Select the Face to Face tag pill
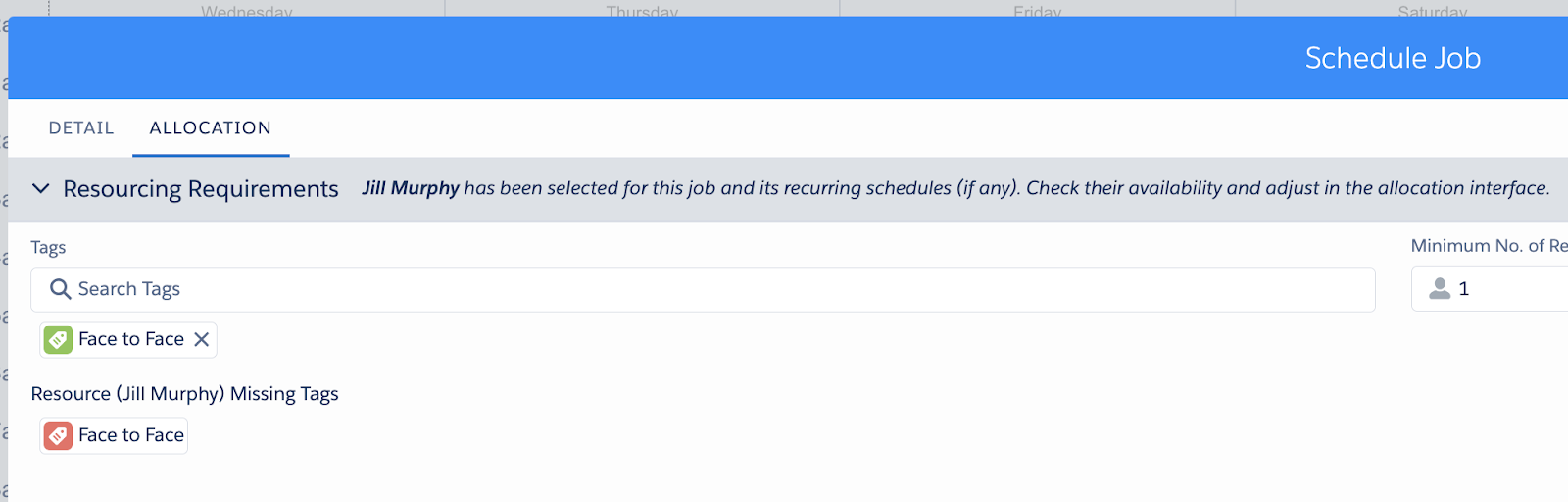This screenshot has height=502, width=1568. [128, 339]
